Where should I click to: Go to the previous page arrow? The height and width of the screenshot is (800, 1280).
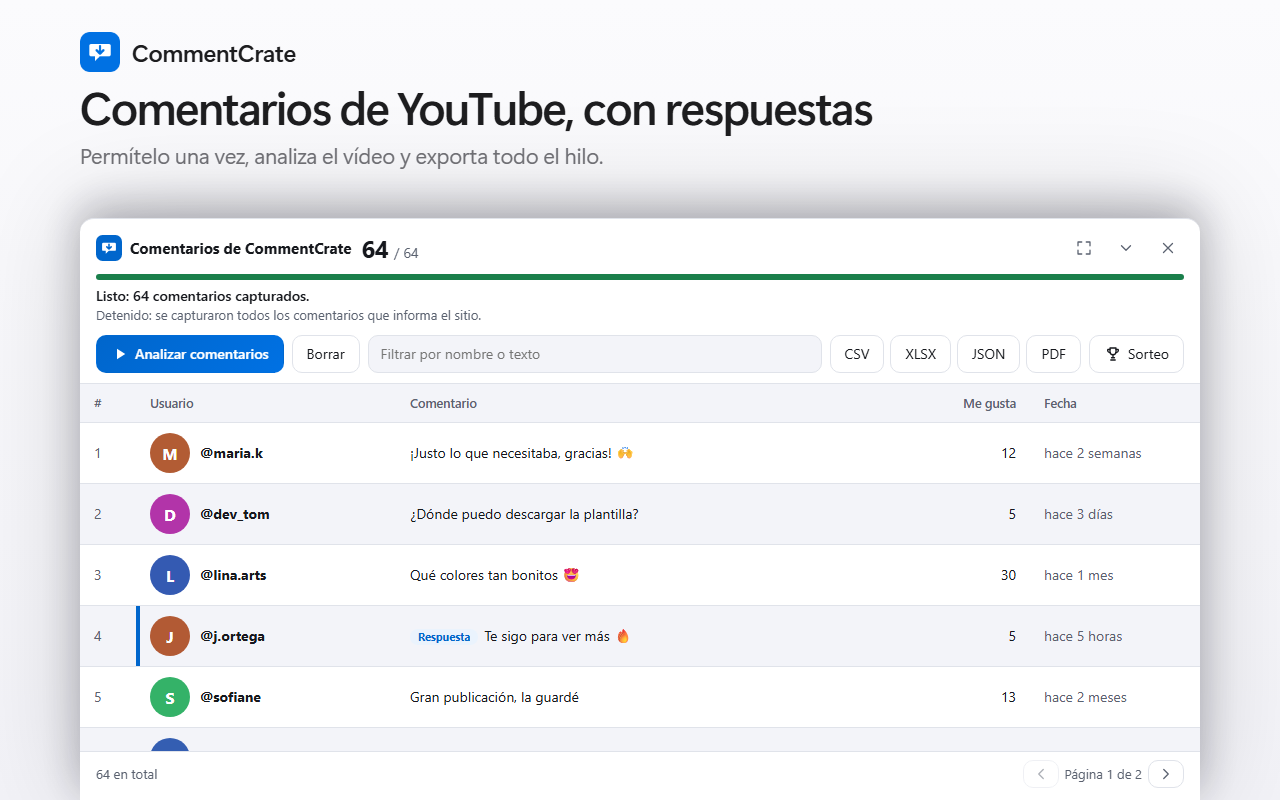1040,774
